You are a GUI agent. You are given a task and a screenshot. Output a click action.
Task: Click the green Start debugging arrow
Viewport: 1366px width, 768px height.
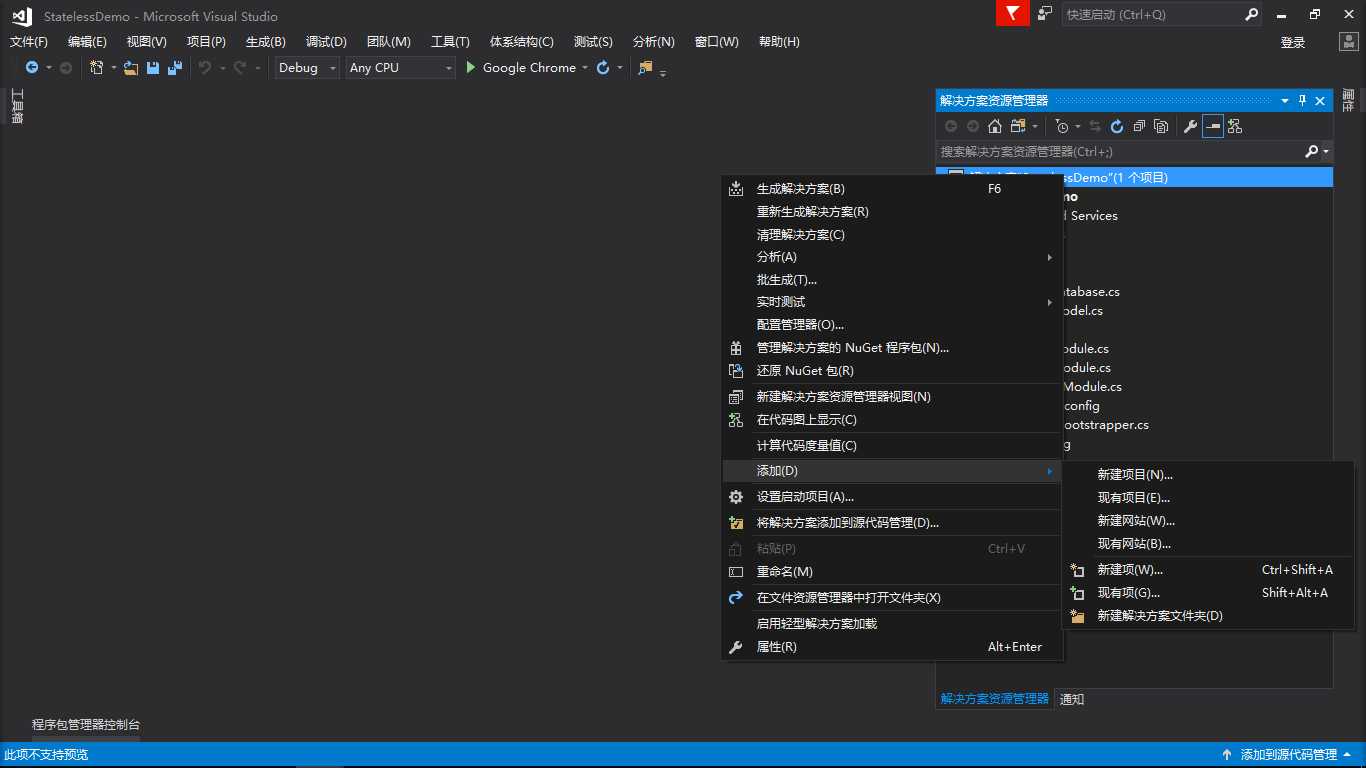click(471, 68)
